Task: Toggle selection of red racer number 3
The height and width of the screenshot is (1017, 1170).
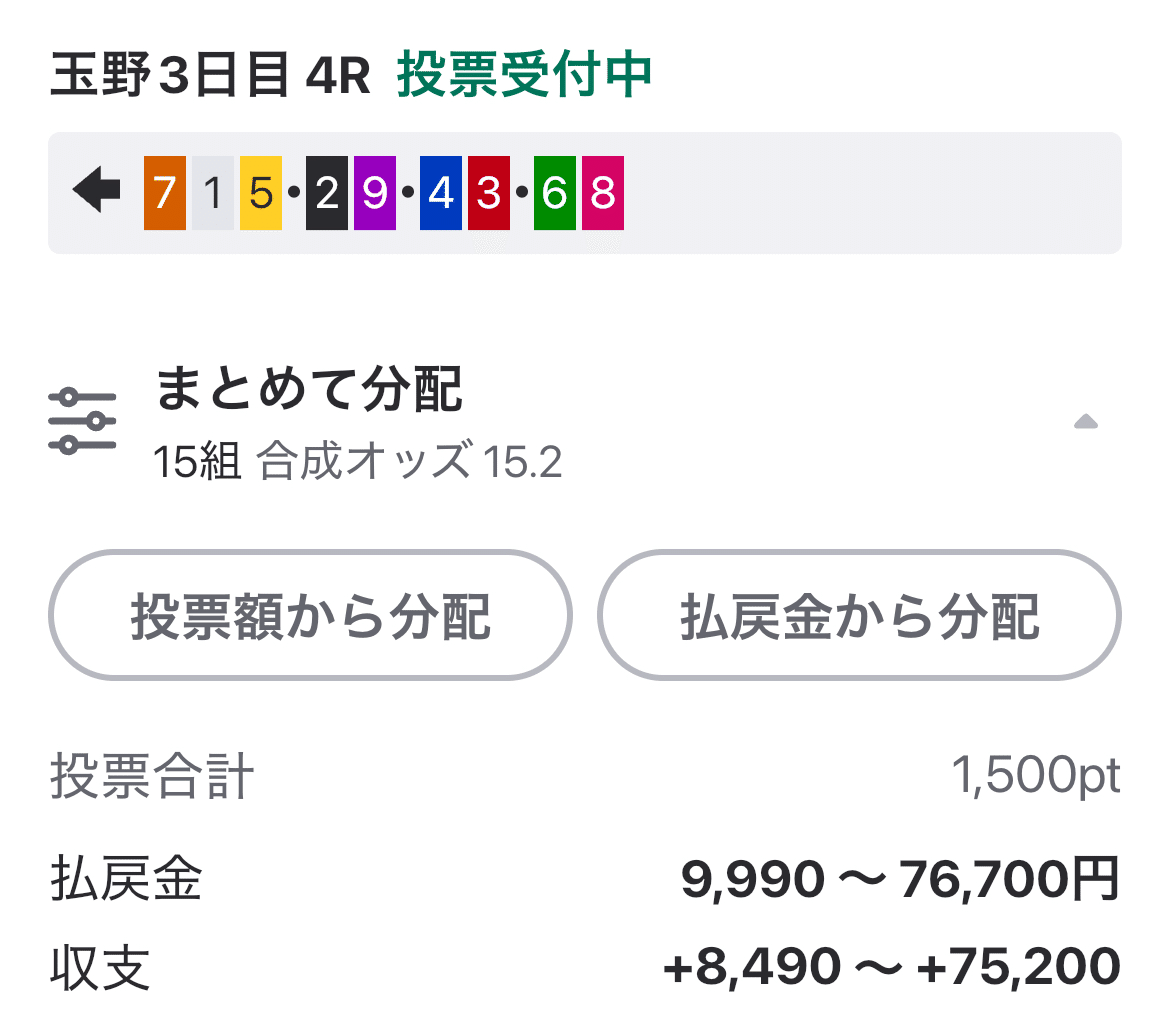Action: coord(489,190)
